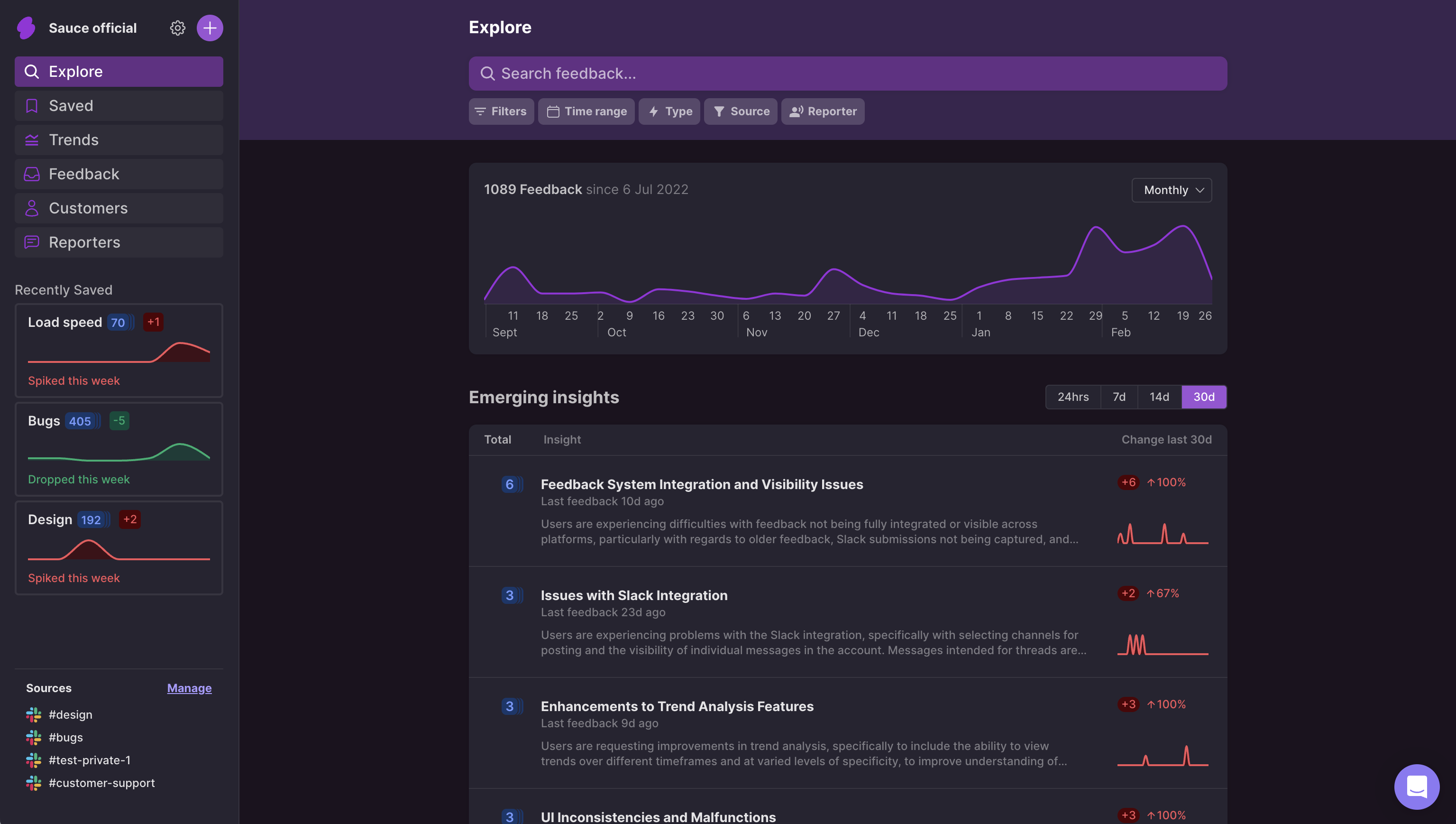Click the +2 change badge for Slack Integration
Image resolution: width=1456 pixels, height=824 pixels.
(x=1128, y=593)
